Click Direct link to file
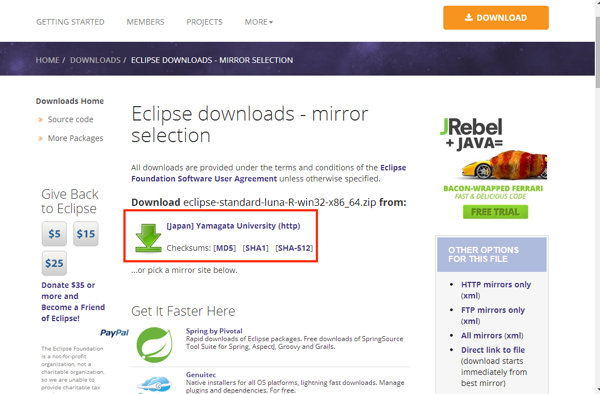The width and height of the screenshot is (600, 394). 493,350
